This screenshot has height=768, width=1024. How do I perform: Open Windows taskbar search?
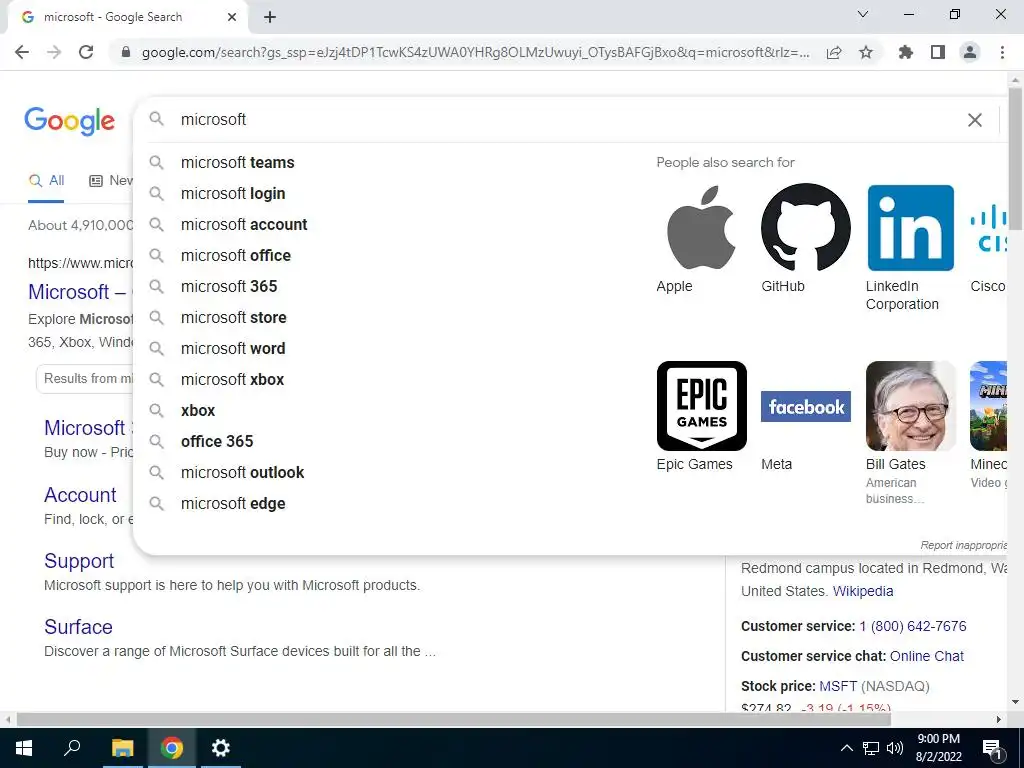[72, 748]
